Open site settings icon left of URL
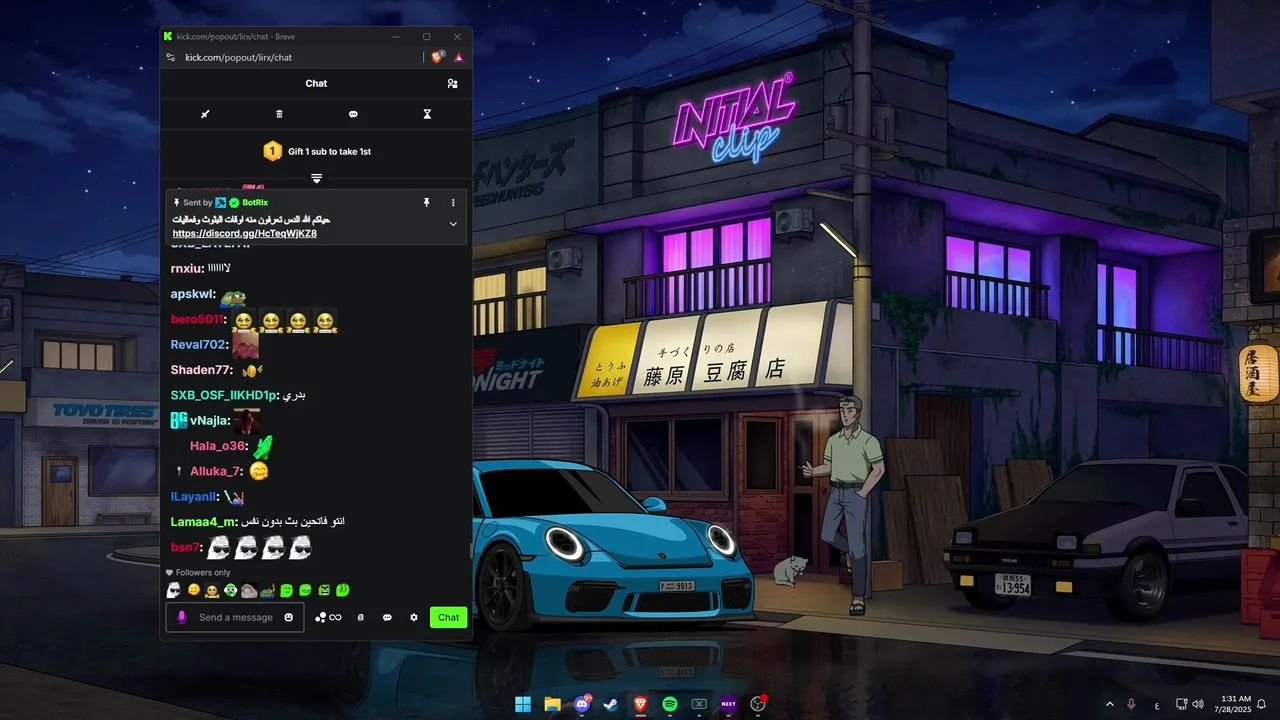Image resolution: width=1280 pixels, height=720 pixels. click(170, 58)
